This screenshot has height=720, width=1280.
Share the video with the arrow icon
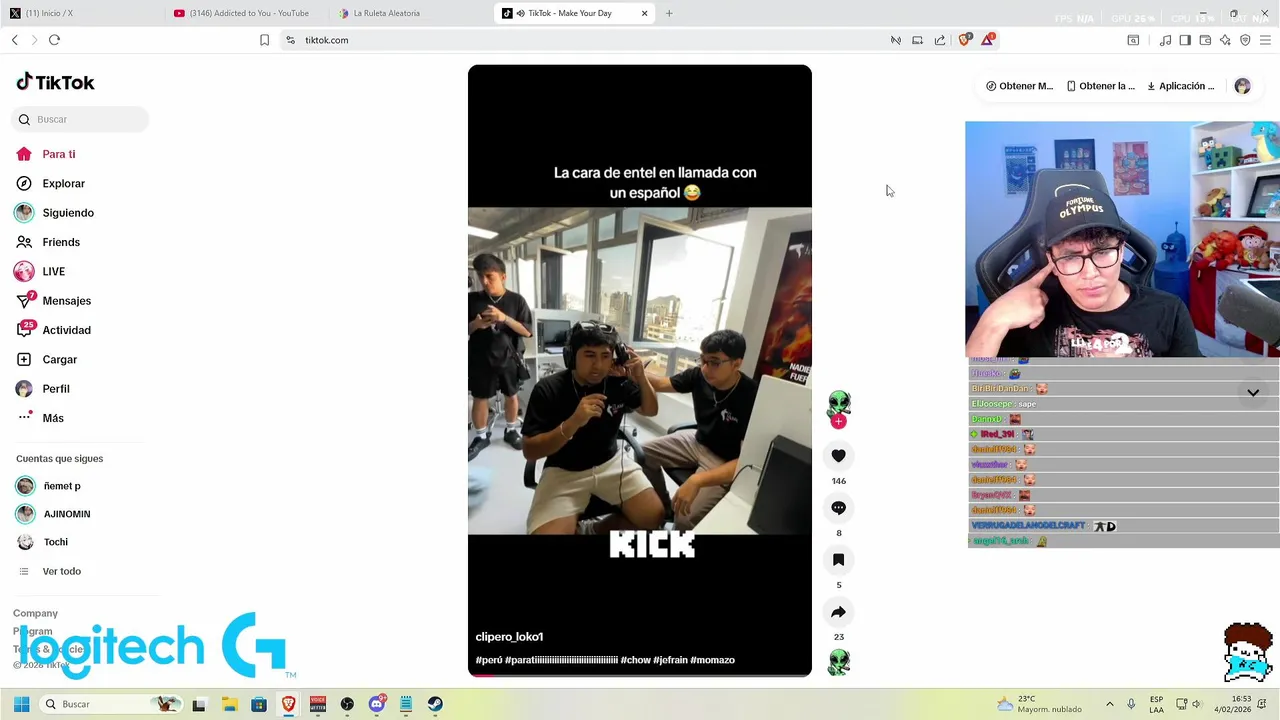(x=838, y=612)
